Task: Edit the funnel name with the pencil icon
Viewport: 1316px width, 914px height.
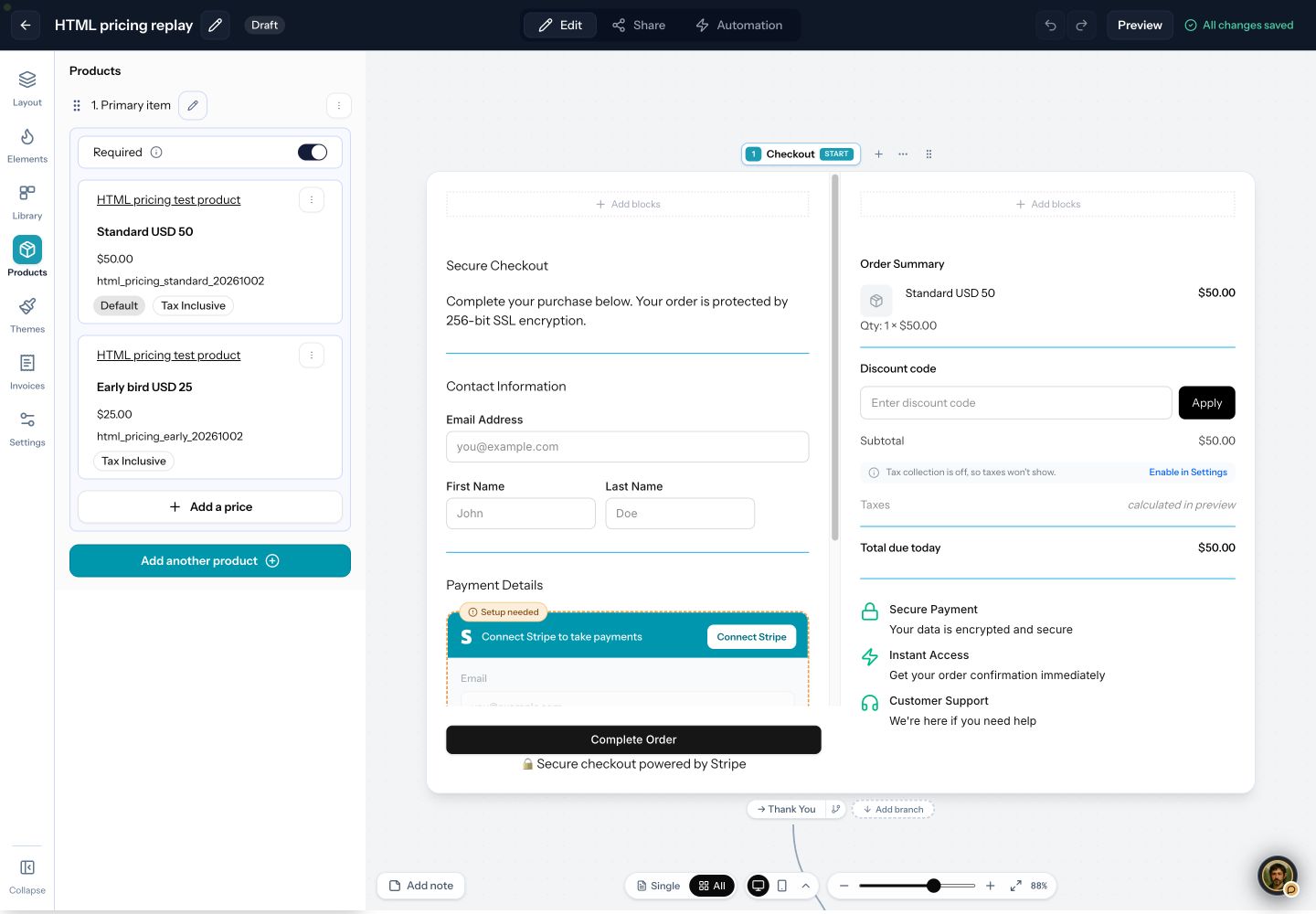Action: point(215,25)
